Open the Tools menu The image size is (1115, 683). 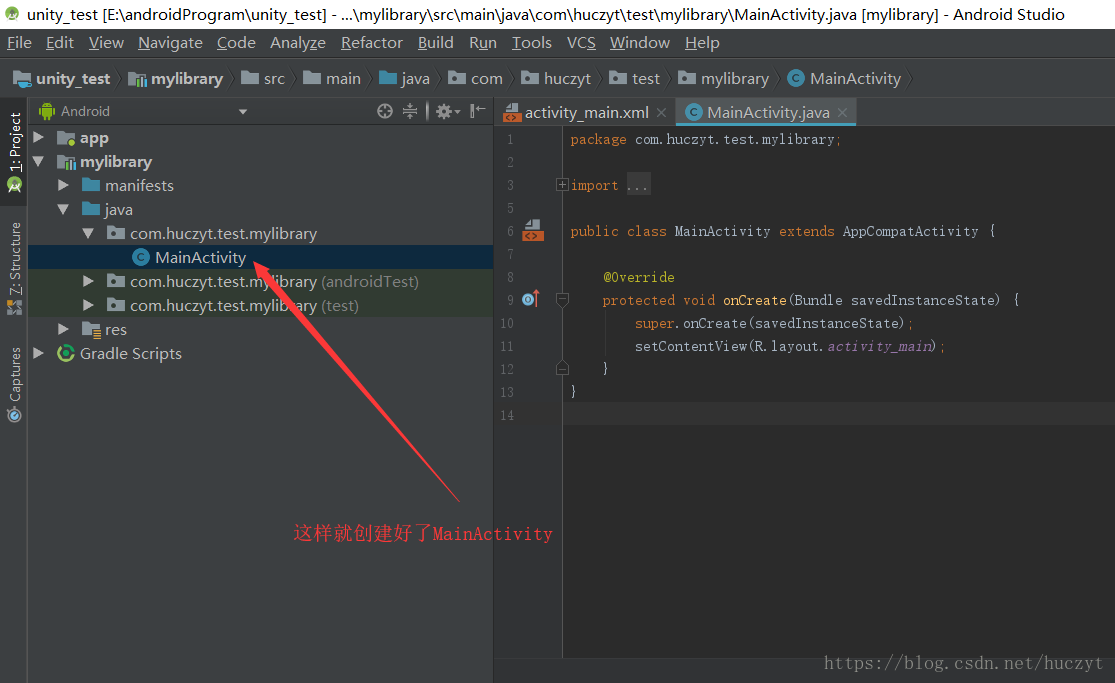(x=532, y=43)
